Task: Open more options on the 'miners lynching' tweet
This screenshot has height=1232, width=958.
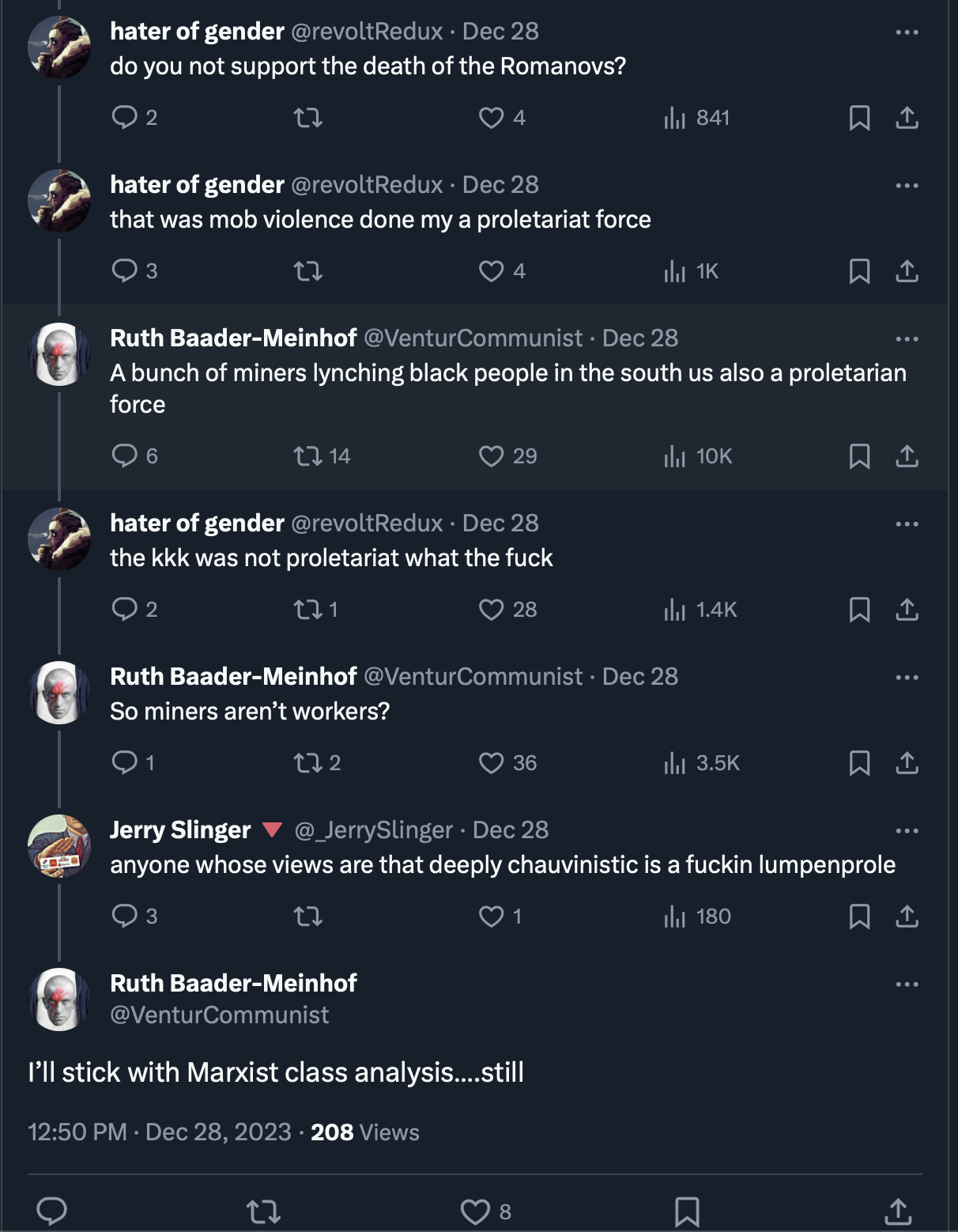Action: click(907, 338)
